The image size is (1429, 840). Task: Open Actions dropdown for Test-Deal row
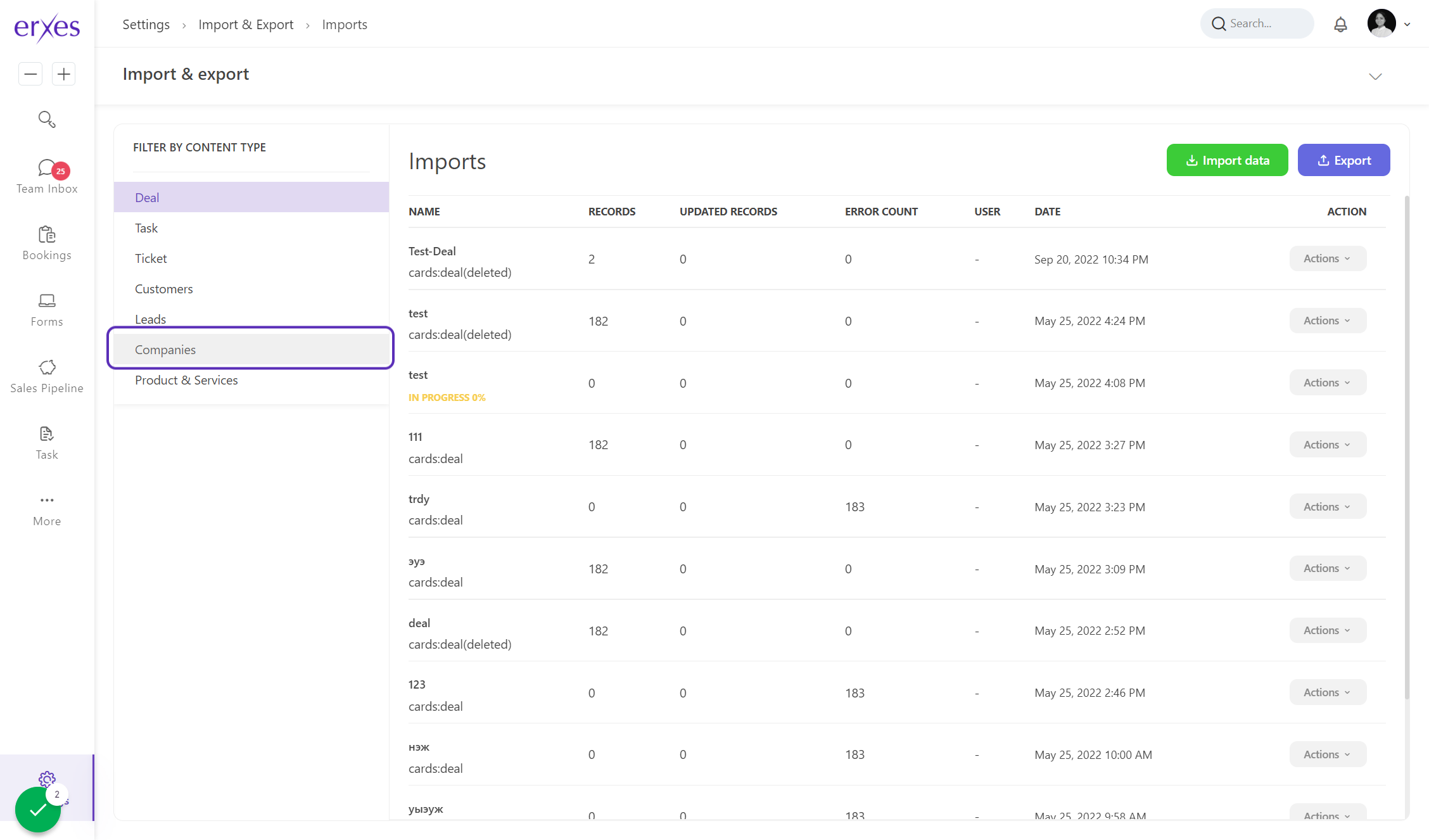1328,258
